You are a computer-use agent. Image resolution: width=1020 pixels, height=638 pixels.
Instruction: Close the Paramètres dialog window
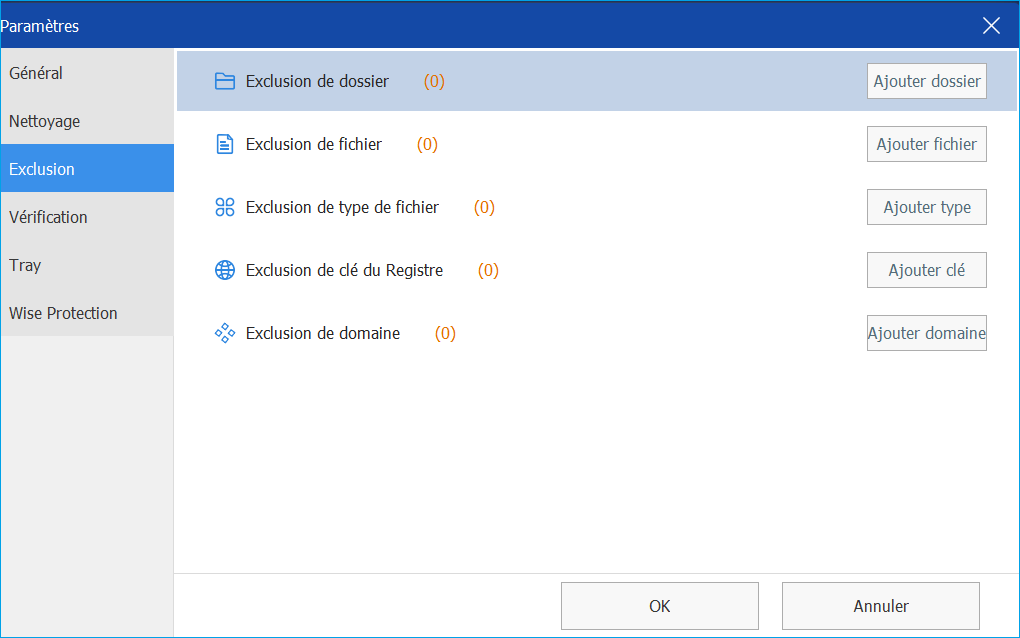point(991,25)
